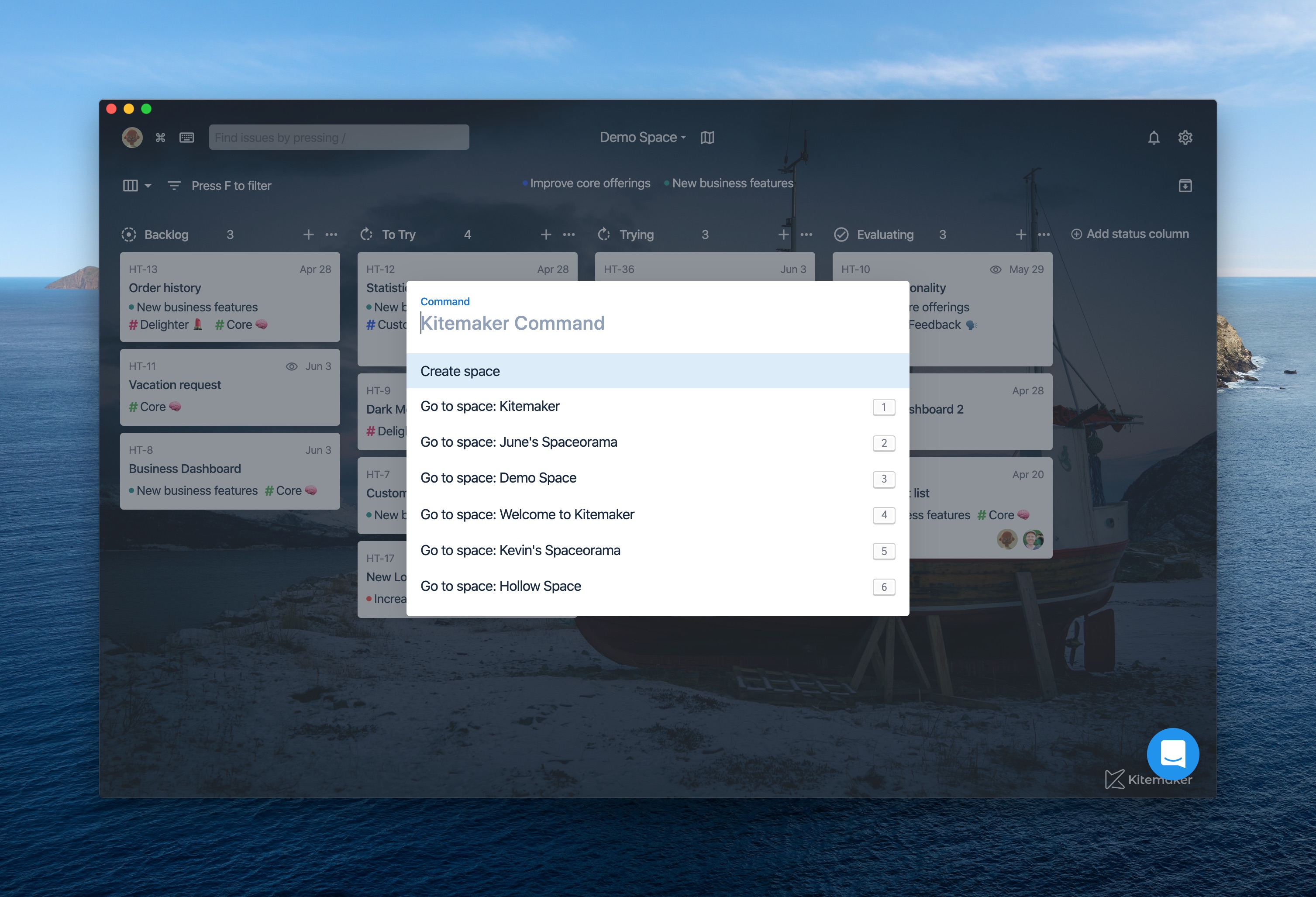This screenshot has width=1316, height=897.
Task: Open the HT-36 card in Trying
Action: (x=705, y=267)
